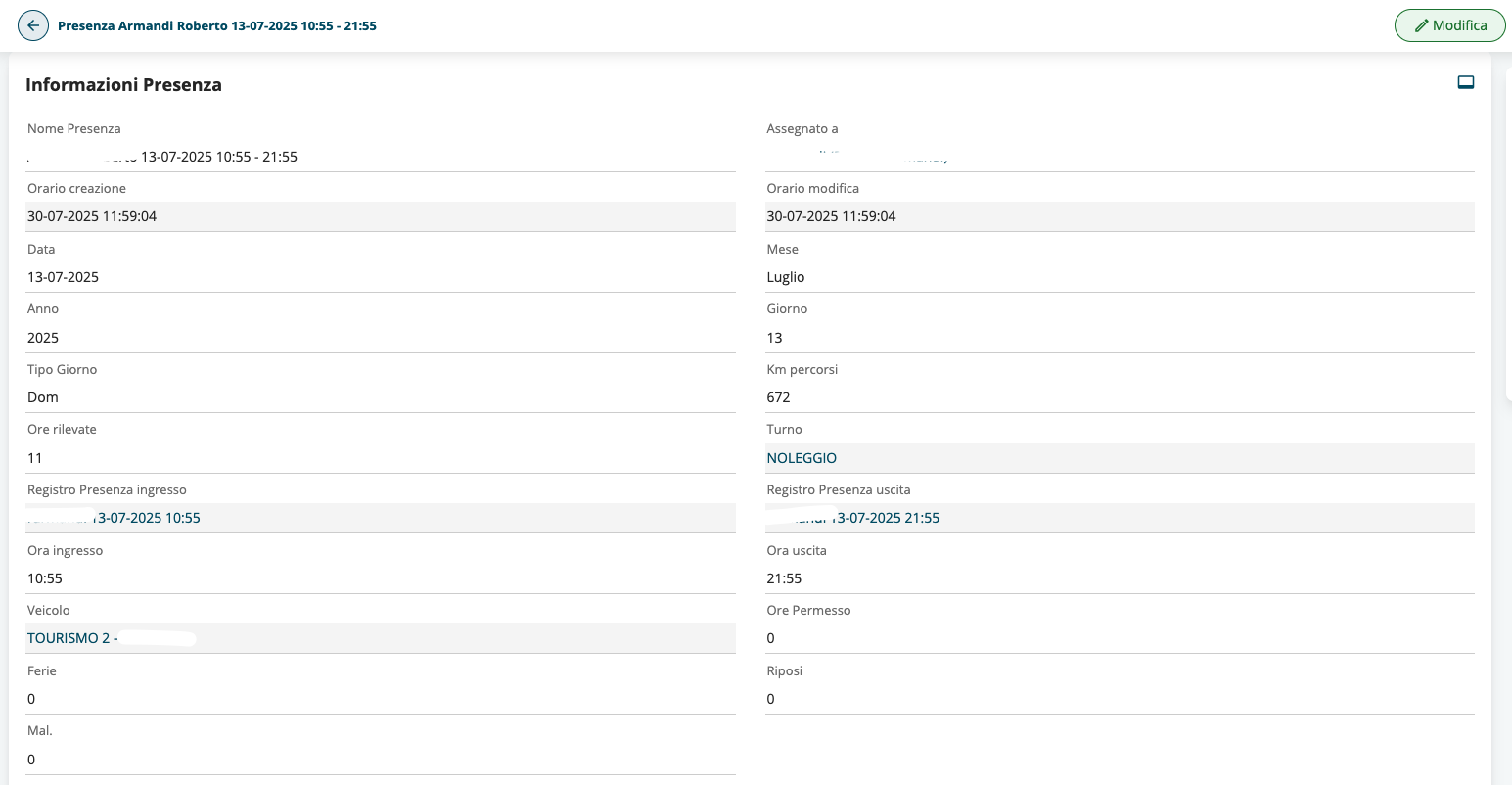Click the Ferie value 0

31,699
